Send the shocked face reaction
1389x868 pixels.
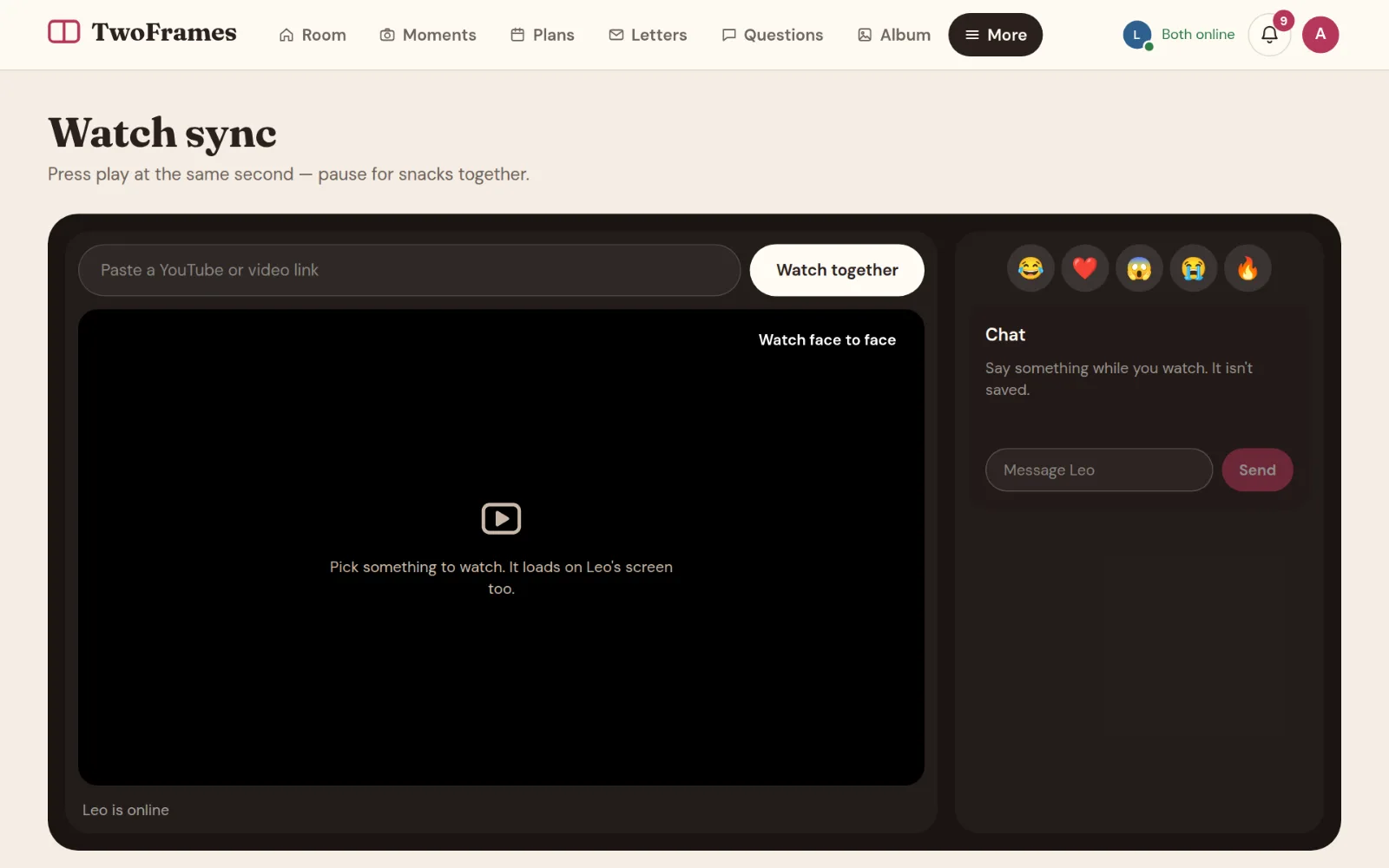1139,269
